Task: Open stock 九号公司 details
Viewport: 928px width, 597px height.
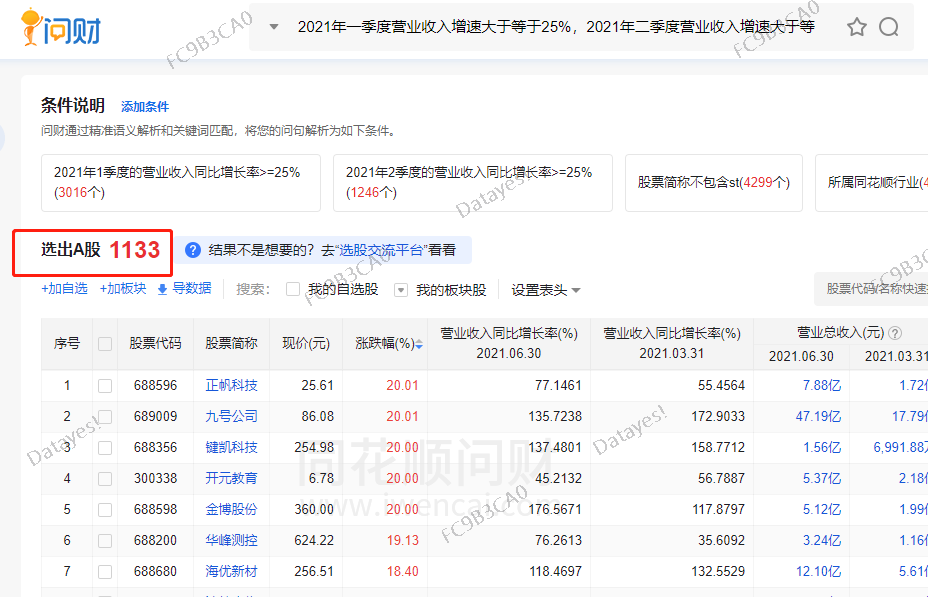Action: point(231,416)
